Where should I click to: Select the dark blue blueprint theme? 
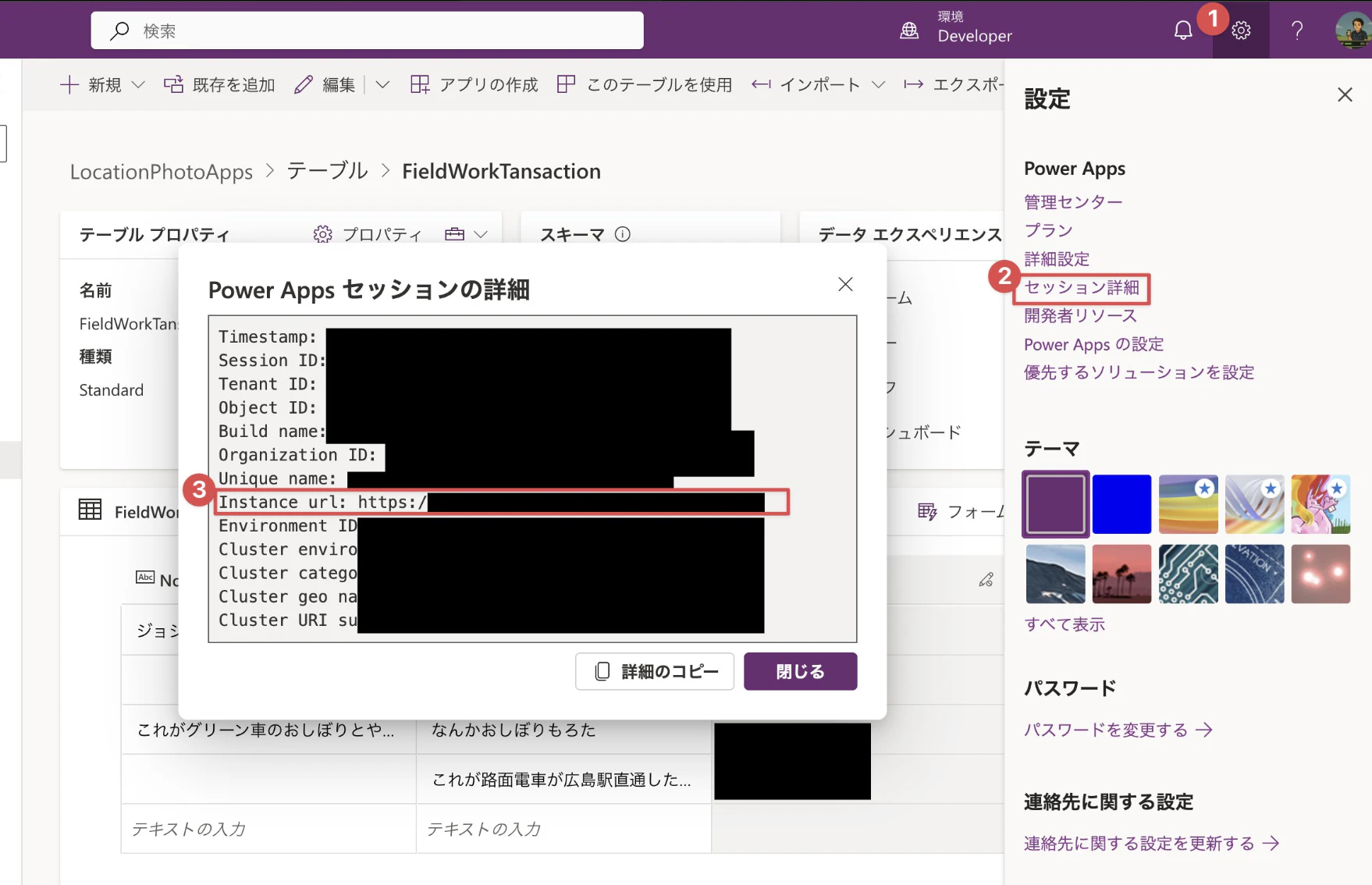tap(1254, 574)
